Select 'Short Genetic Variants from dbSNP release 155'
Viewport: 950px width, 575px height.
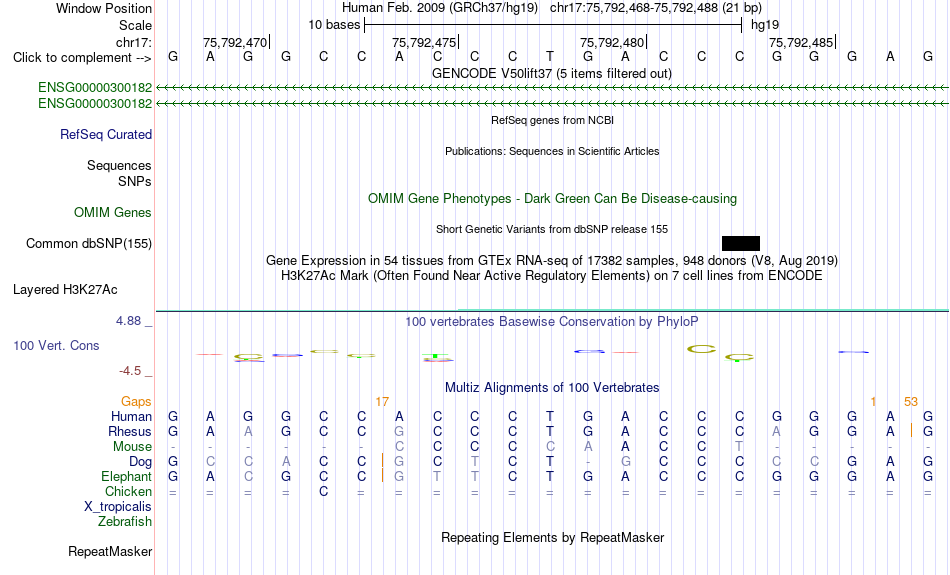(552, 229)
